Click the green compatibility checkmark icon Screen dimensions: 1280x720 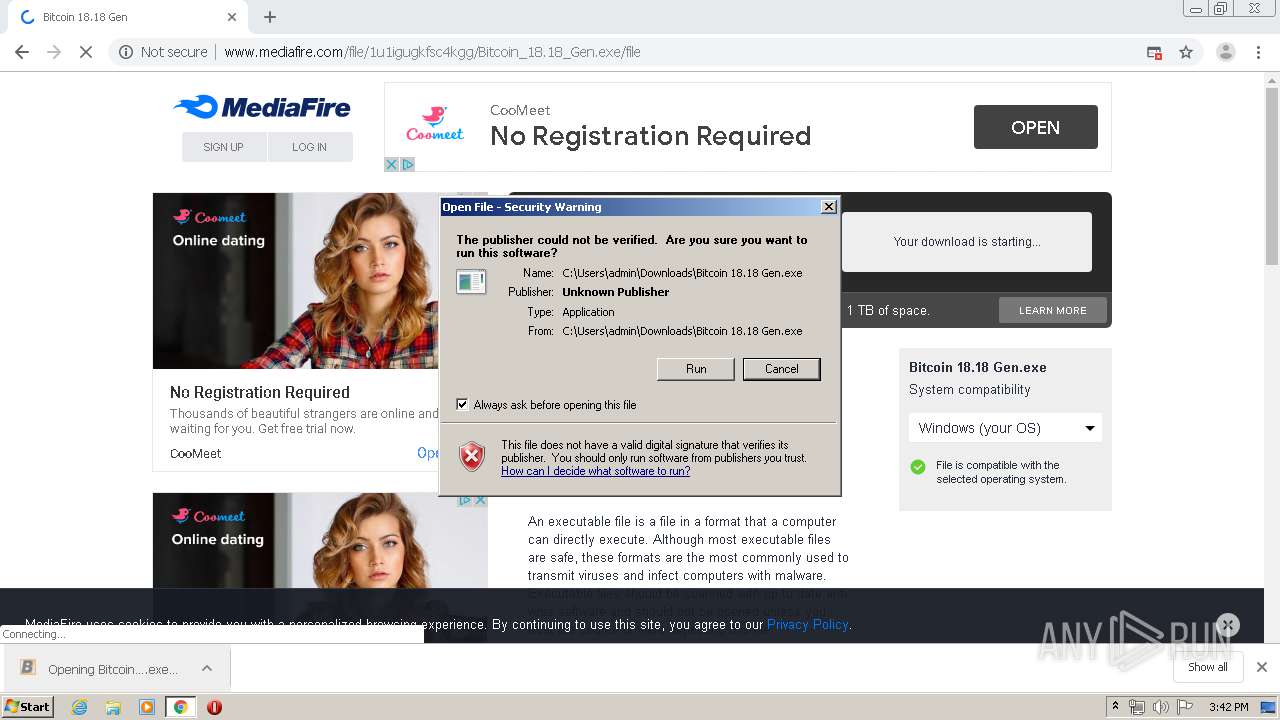coord(918,467)
